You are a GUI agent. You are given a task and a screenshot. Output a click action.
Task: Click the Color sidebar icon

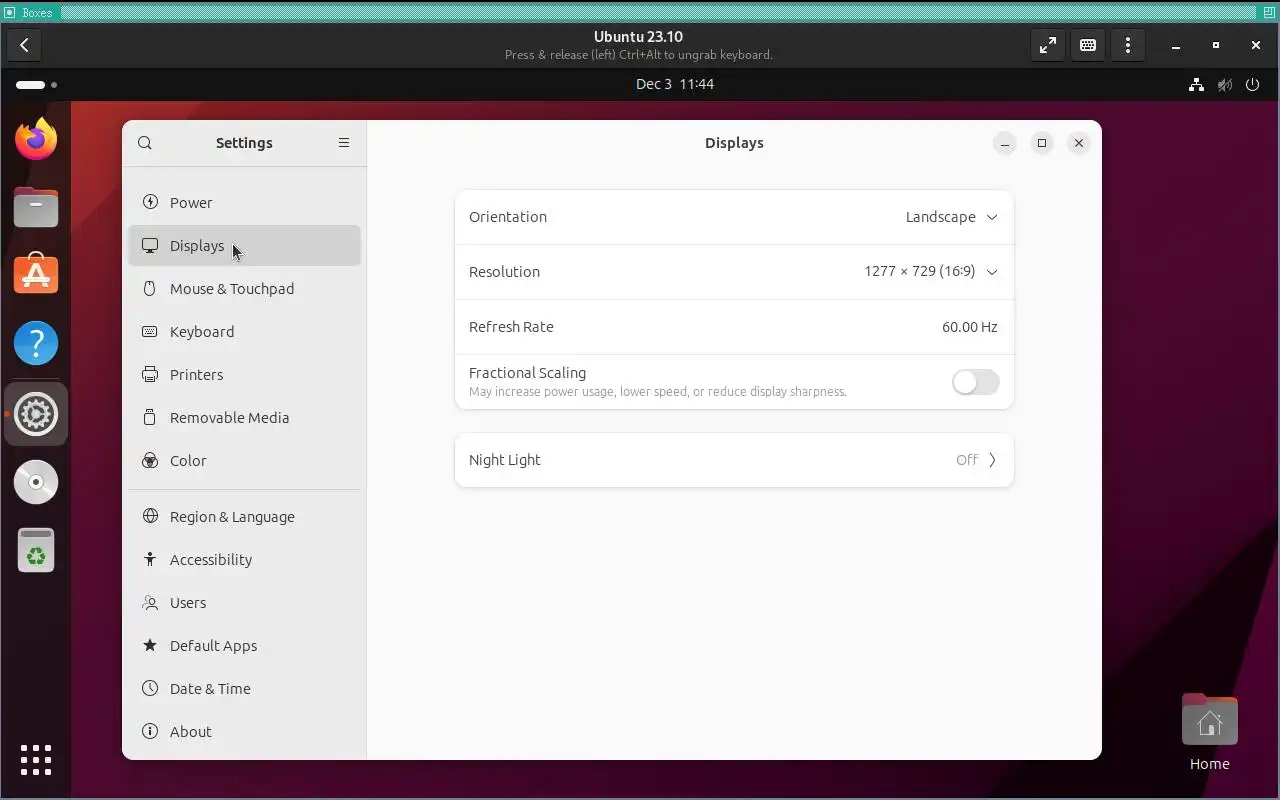tap(150, 460)
